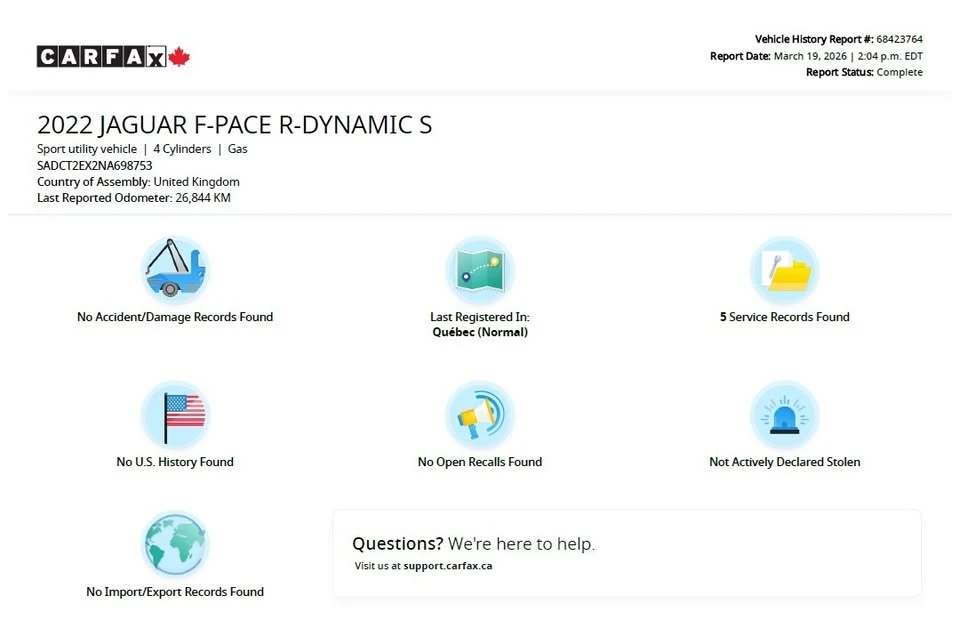The height and width of the screenshot is (628, 960).
Task: Click Last Registered In: label
Action: 480,317
